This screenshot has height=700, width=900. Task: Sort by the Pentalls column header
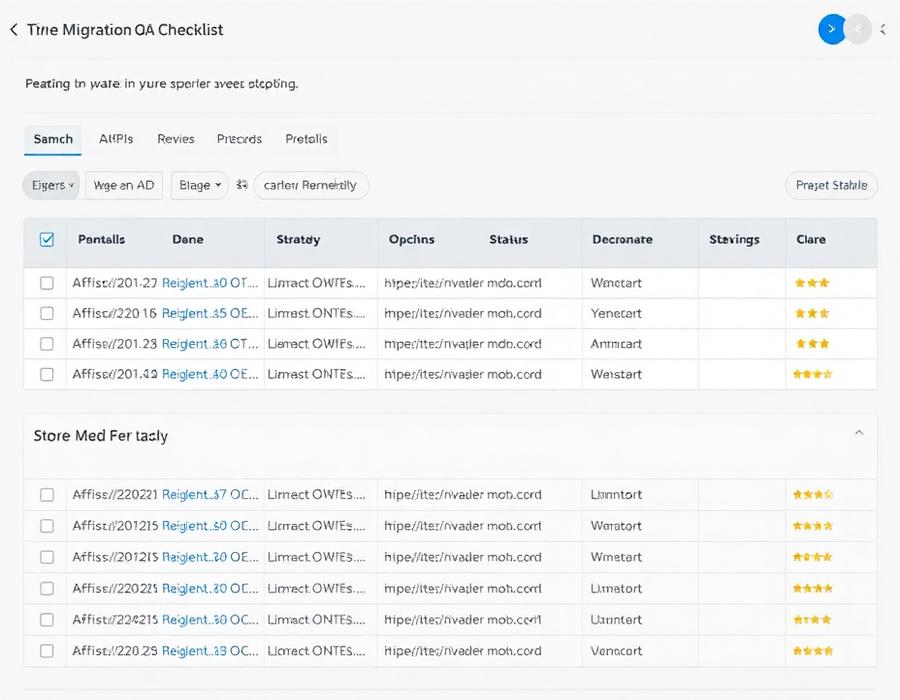click(x=102, y=239)
